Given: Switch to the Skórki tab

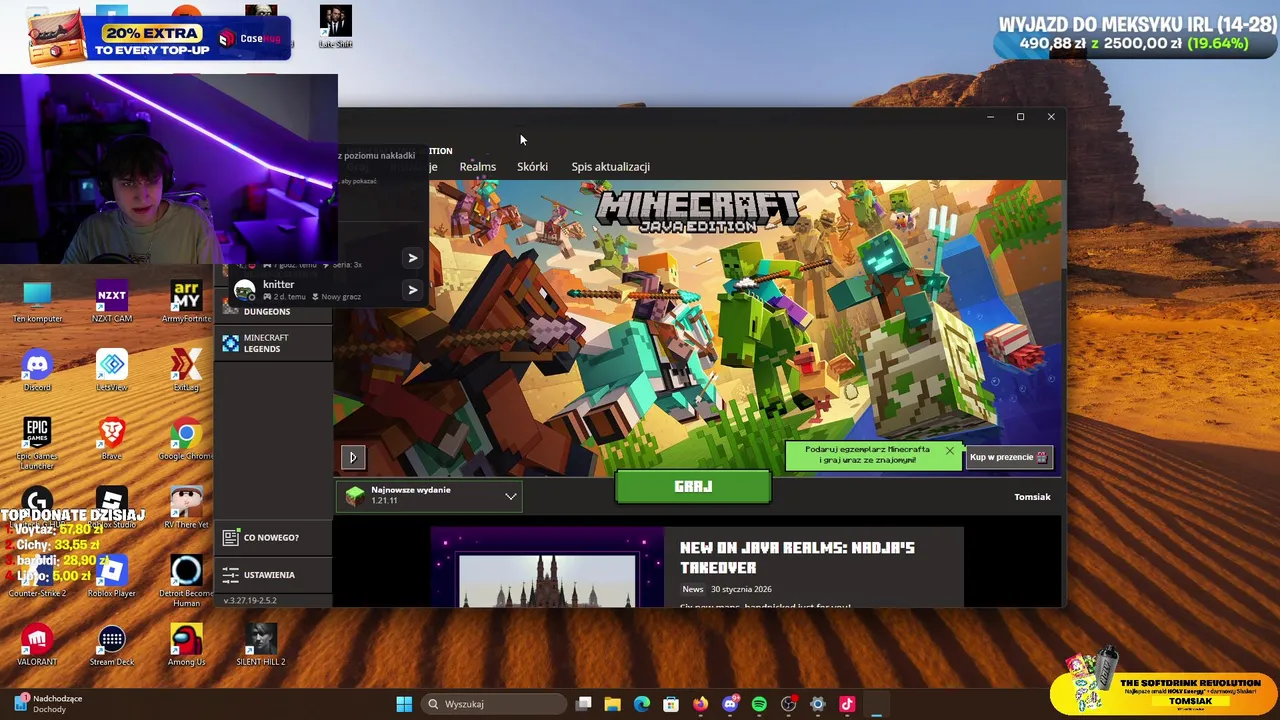Looking at the screenshot, I should click(x=532, y=167).
